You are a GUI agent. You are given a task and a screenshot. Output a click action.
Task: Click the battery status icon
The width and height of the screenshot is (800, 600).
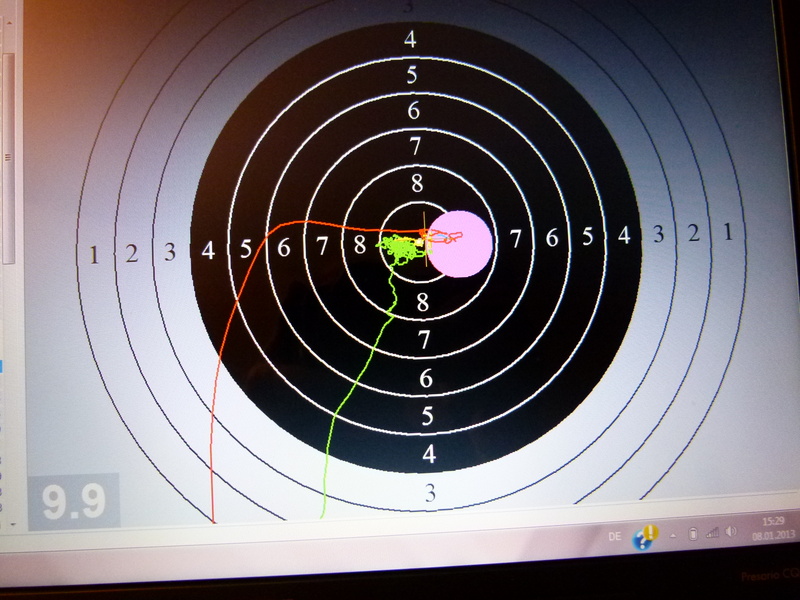coord(694,533)
